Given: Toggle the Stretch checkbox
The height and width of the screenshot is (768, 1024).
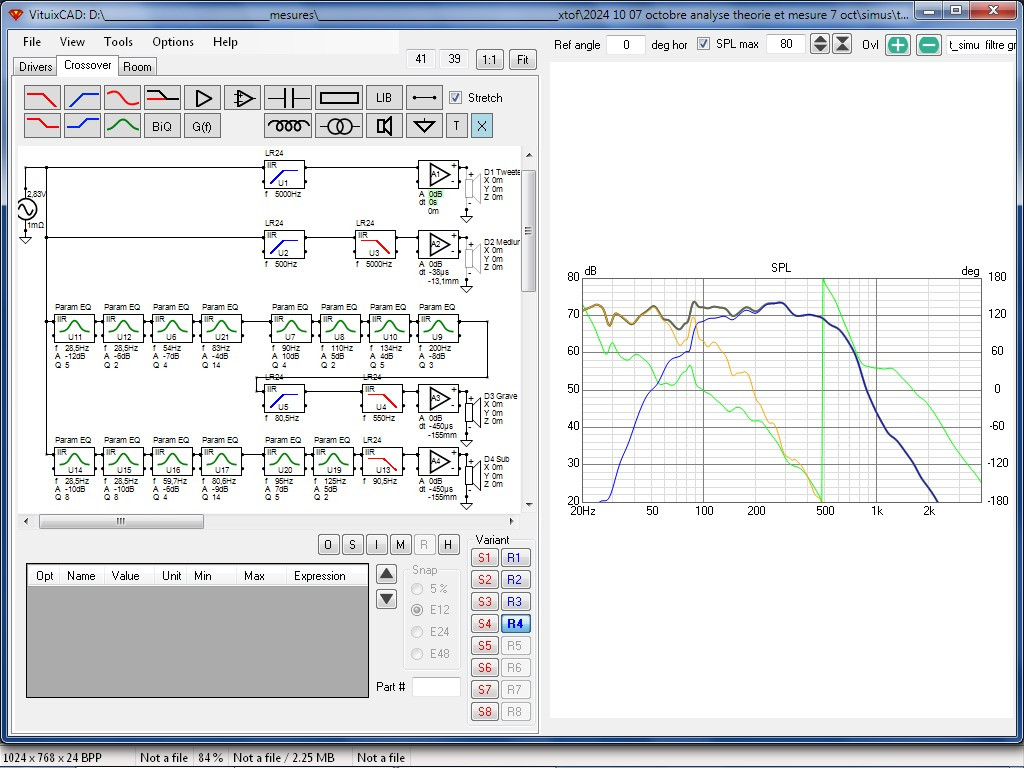Looking at the screenshot, I should coord(455,98).
